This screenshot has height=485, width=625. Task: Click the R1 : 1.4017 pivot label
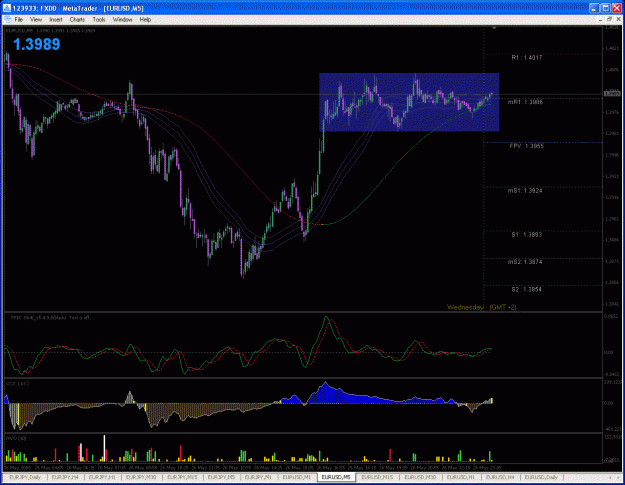point(527,57)
